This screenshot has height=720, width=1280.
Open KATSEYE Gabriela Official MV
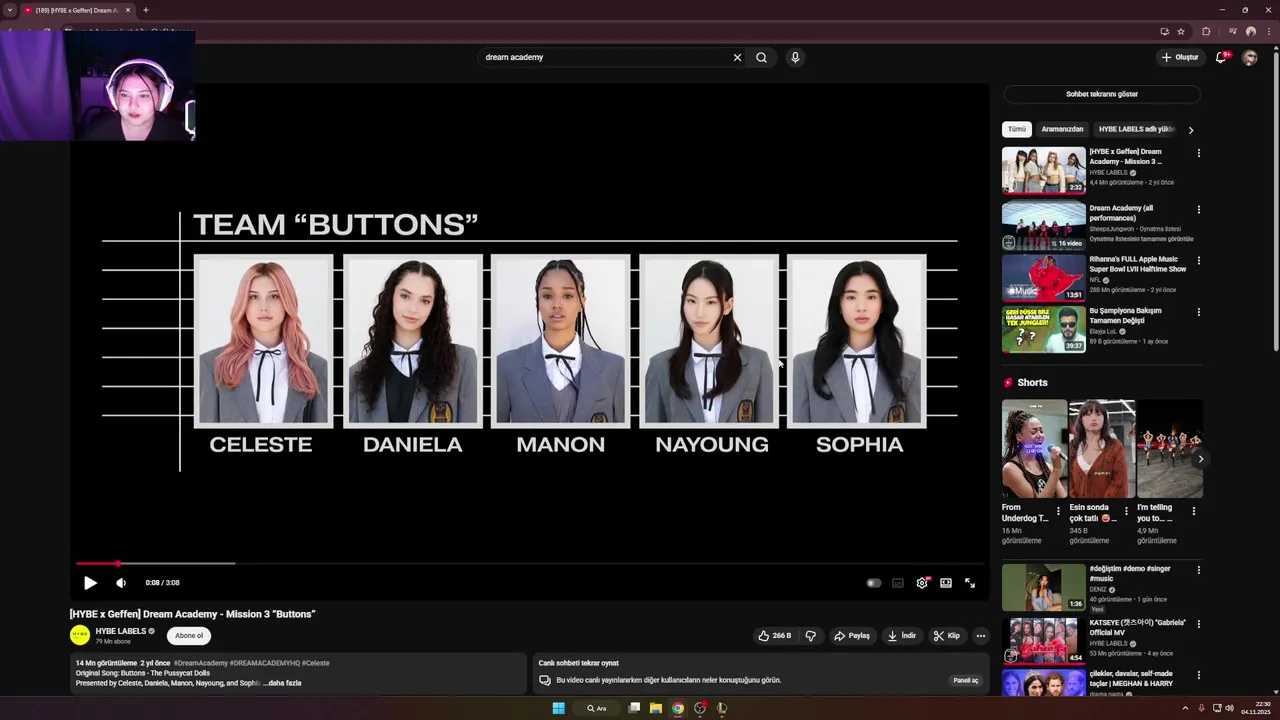pos(1044,641)
